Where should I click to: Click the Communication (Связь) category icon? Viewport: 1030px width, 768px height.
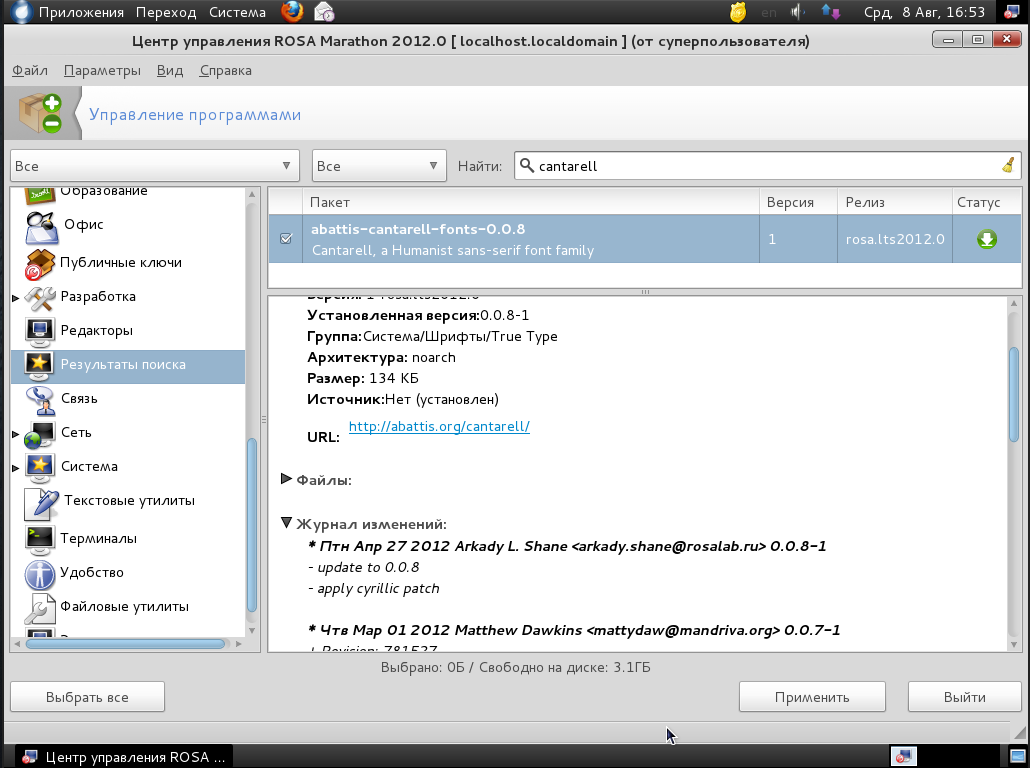39,400
